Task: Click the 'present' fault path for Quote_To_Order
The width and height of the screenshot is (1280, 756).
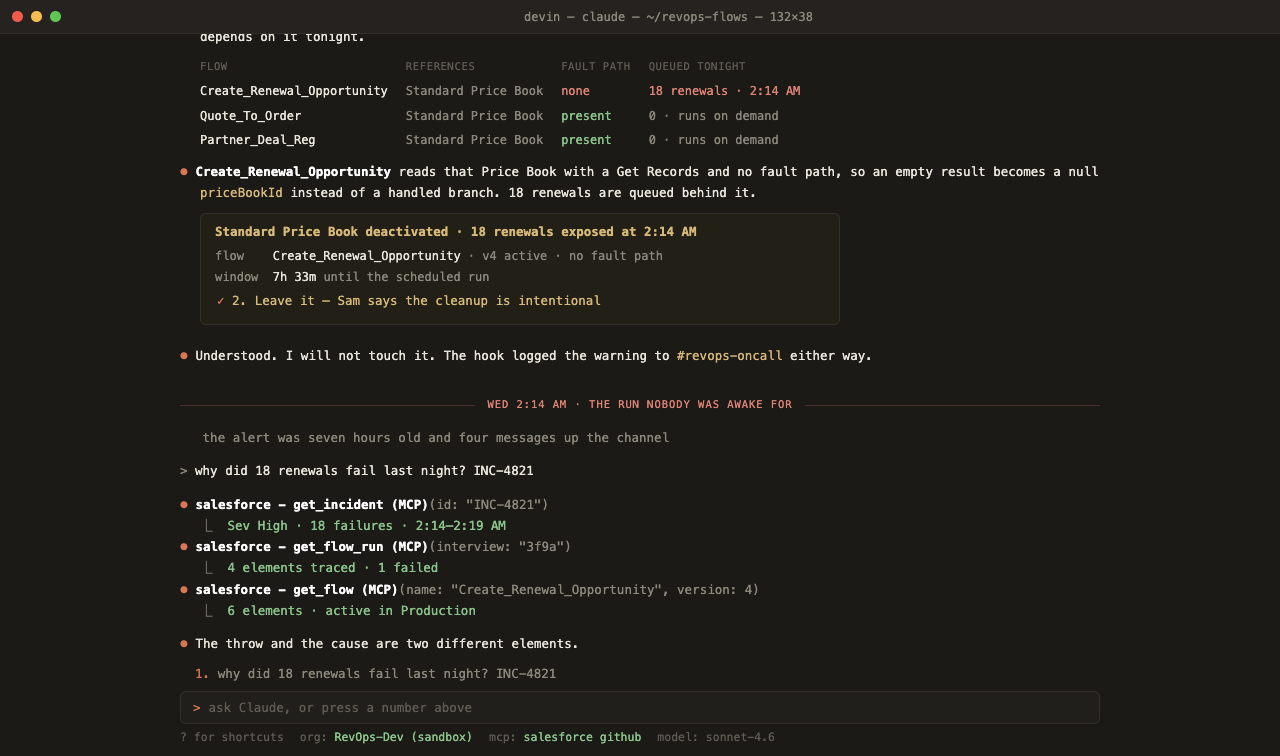Action: coord(586,116)
